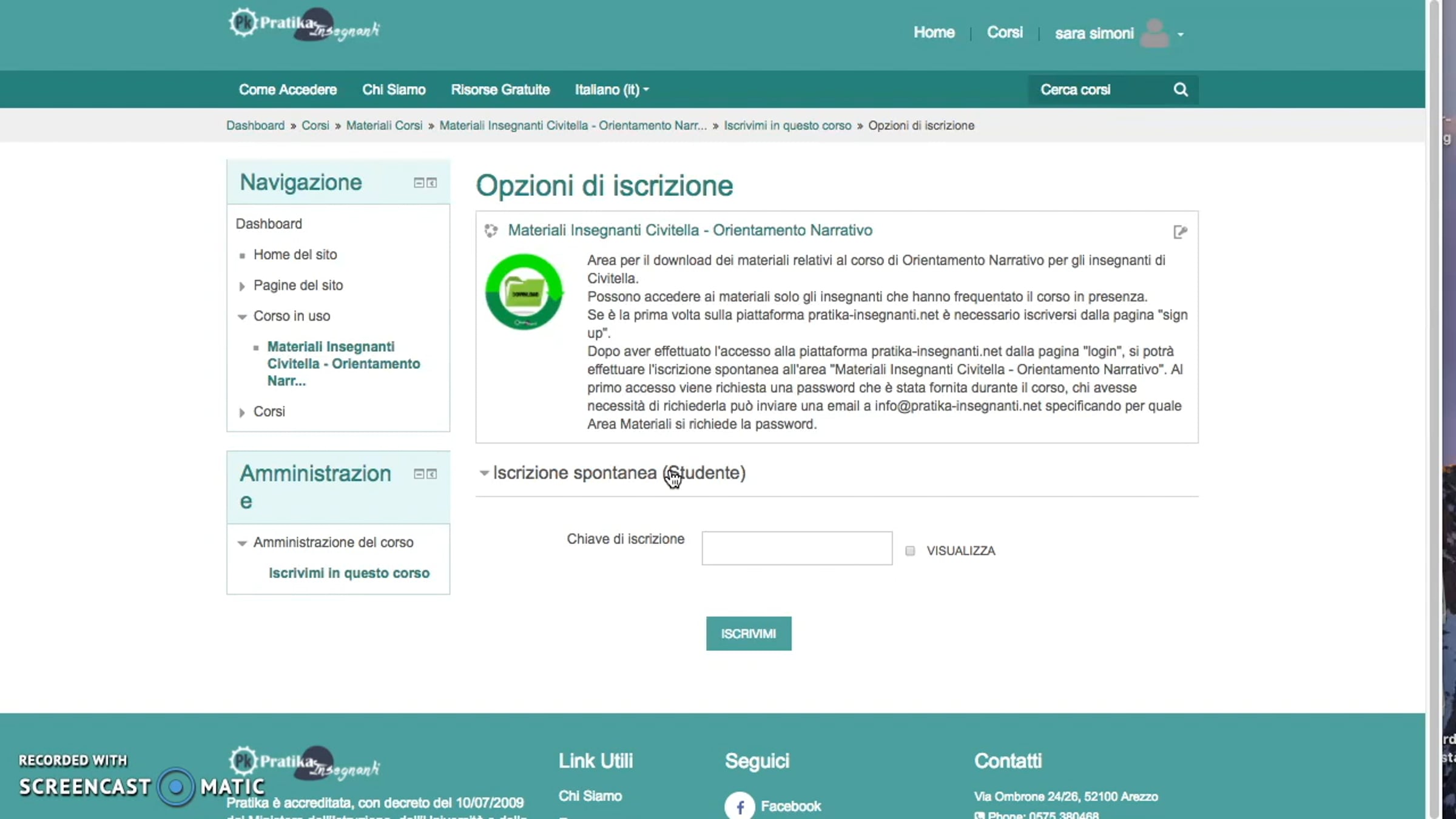Dock the Navigazione block icon

point(432,183)
